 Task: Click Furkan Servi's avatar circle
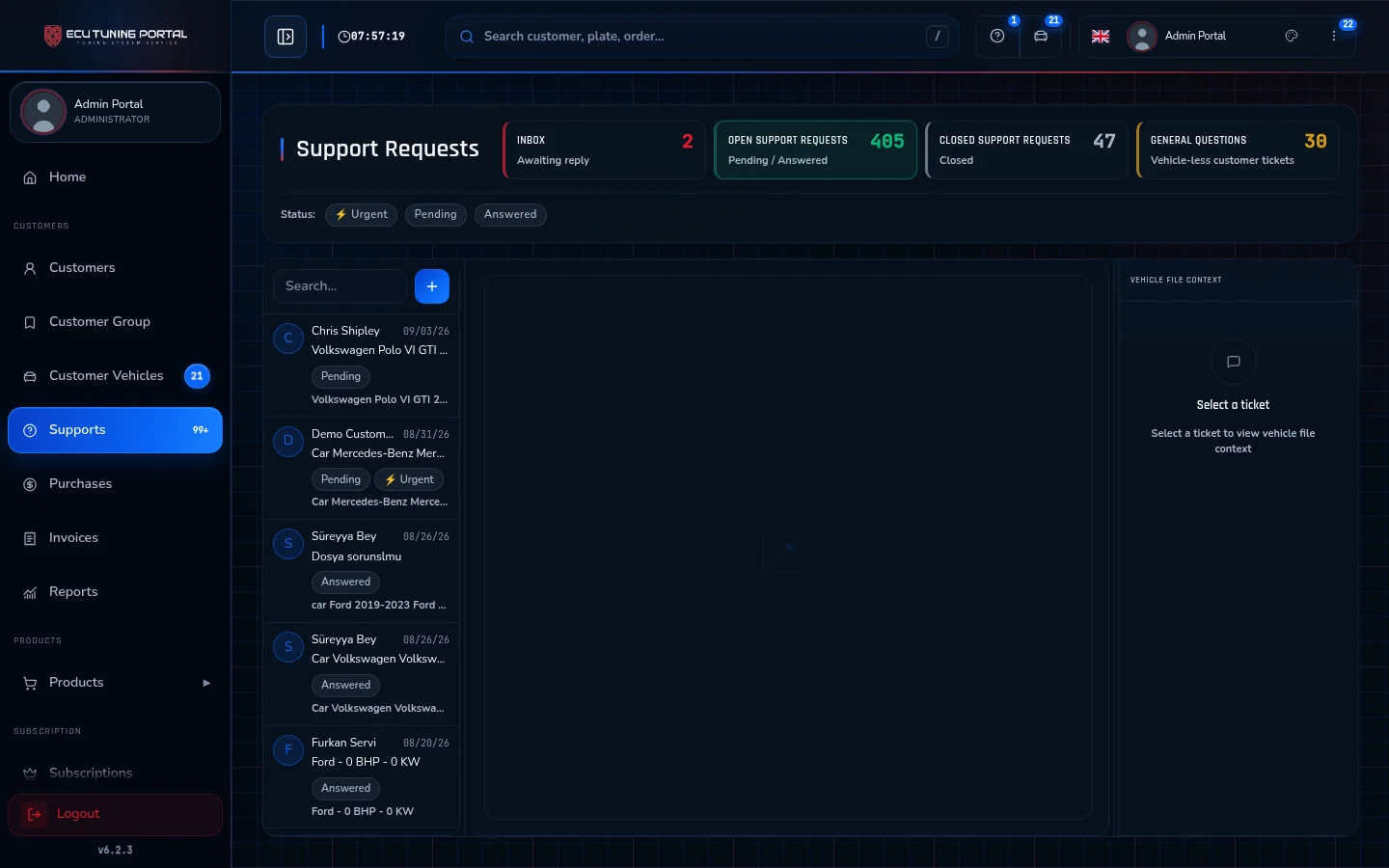[x=288, y=750]
